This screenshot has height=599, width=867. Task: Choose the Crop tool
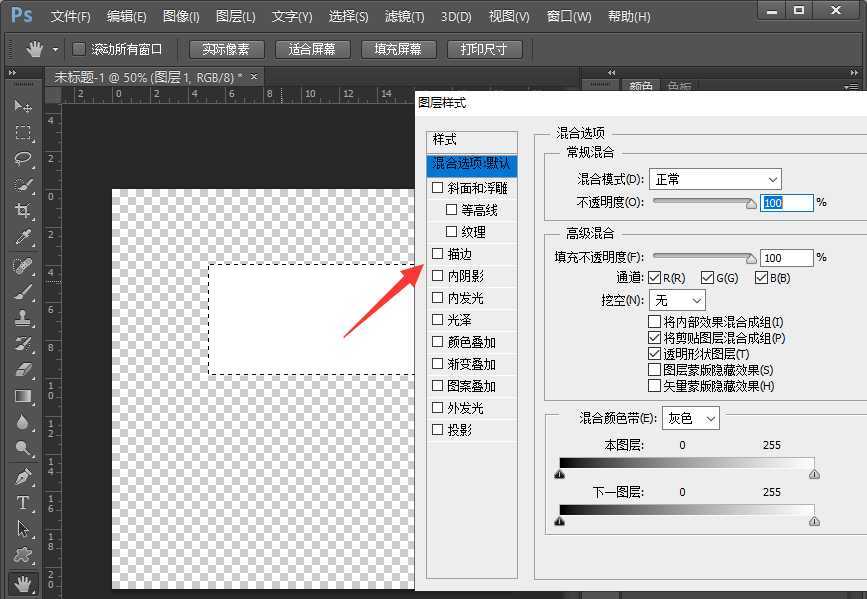22,211
